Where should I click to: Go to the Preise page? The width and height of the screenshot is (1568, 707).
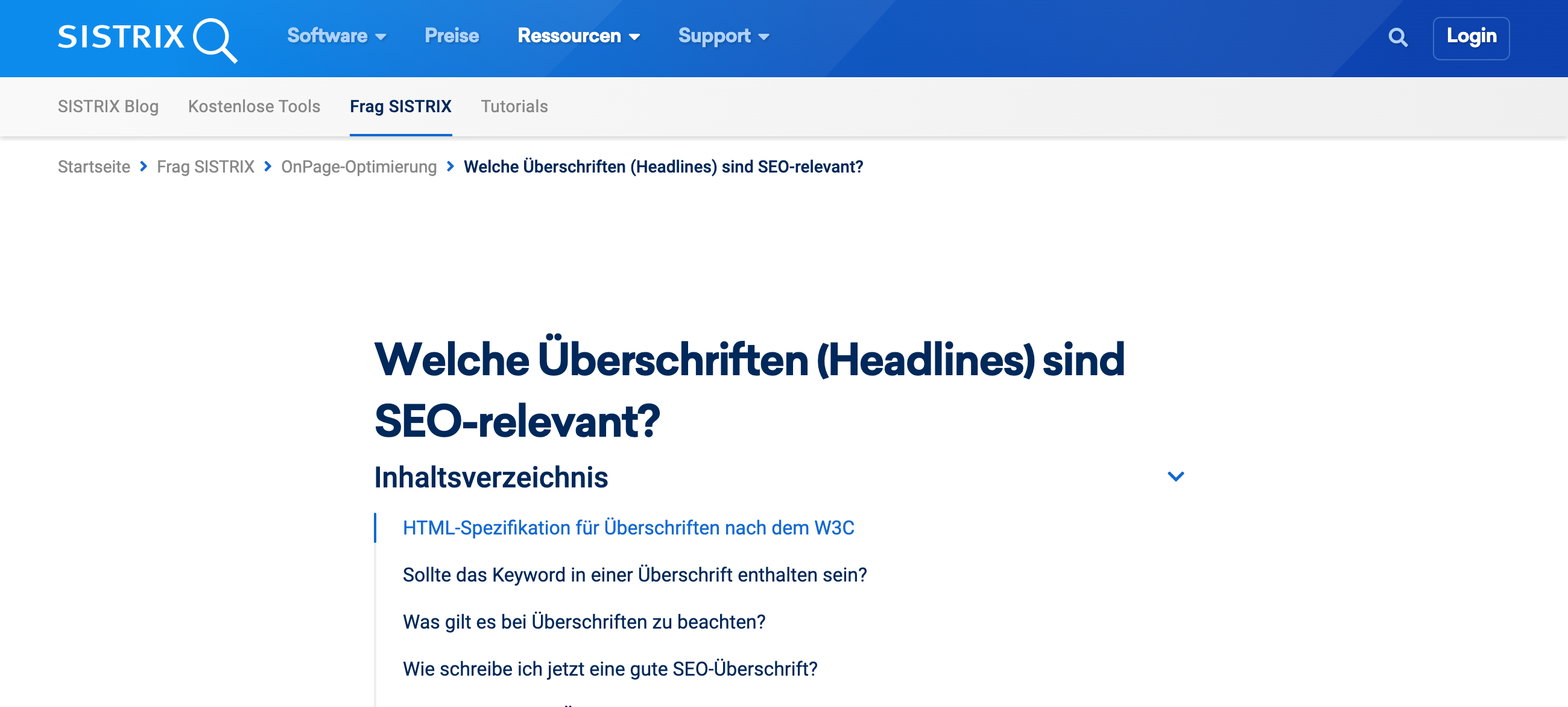(452, 37)
